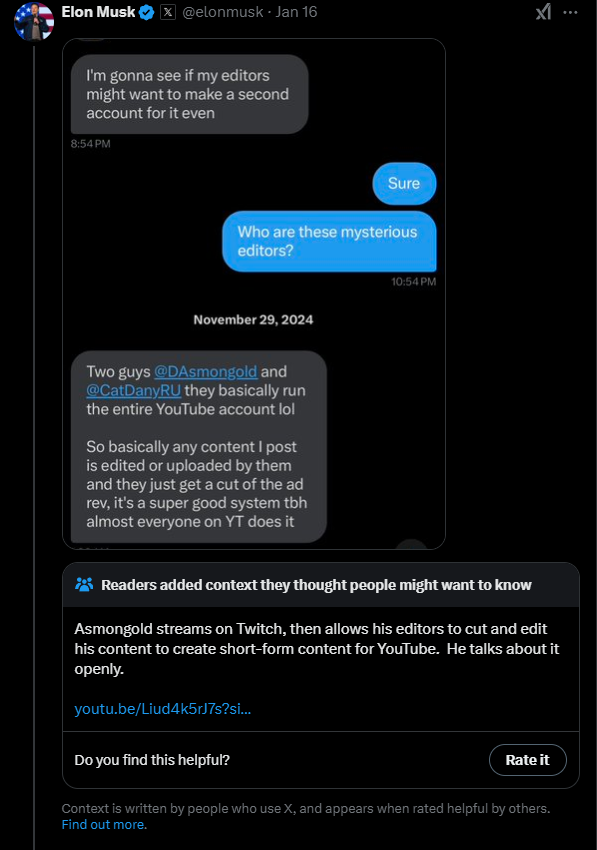The image size is (597, 850).
Task: Enlarge the attached DM screenshot image
Action: [x=253, y=294]
